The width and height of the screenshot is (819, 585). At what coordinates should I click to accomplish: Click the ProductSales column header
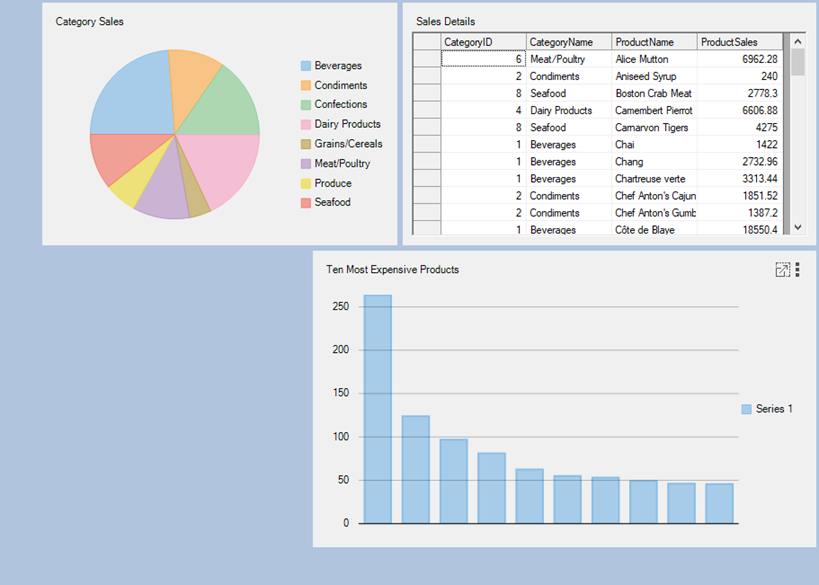point(740,42)
